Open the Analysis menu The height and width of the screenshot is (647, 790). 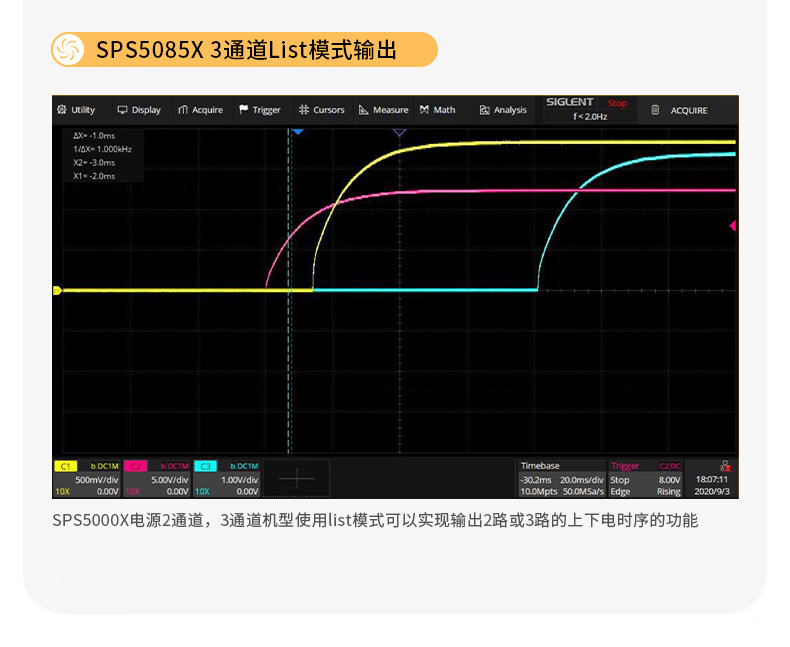[503, 110]
